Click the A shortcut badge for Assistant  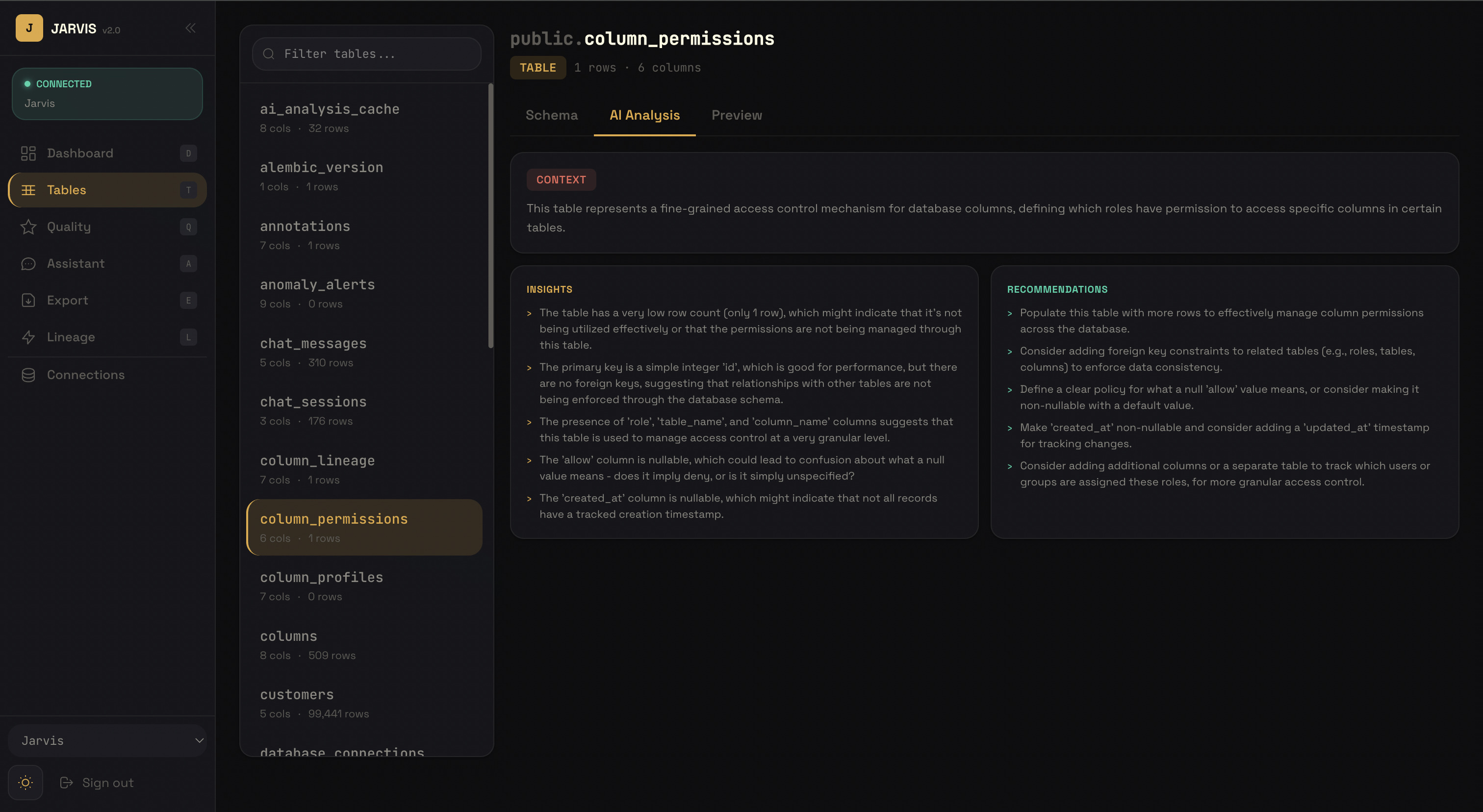point(188,264)
